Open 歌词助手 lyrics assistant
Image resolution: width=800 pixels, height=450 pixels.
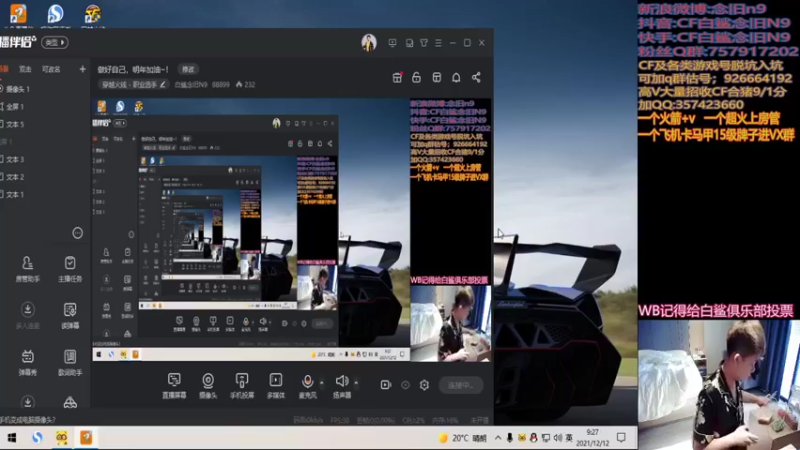(x=70, y=362)
